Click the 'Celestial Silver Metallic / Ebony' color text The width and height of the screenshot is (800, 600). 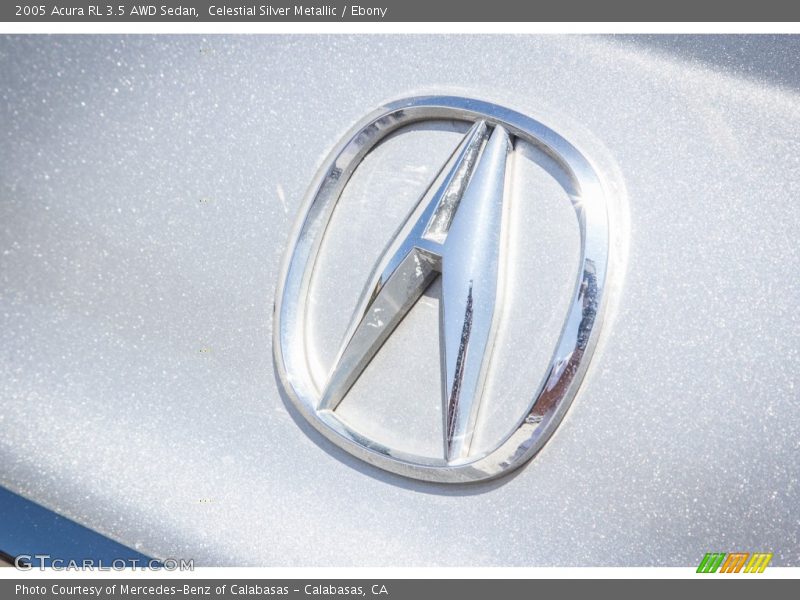[297, 11]
